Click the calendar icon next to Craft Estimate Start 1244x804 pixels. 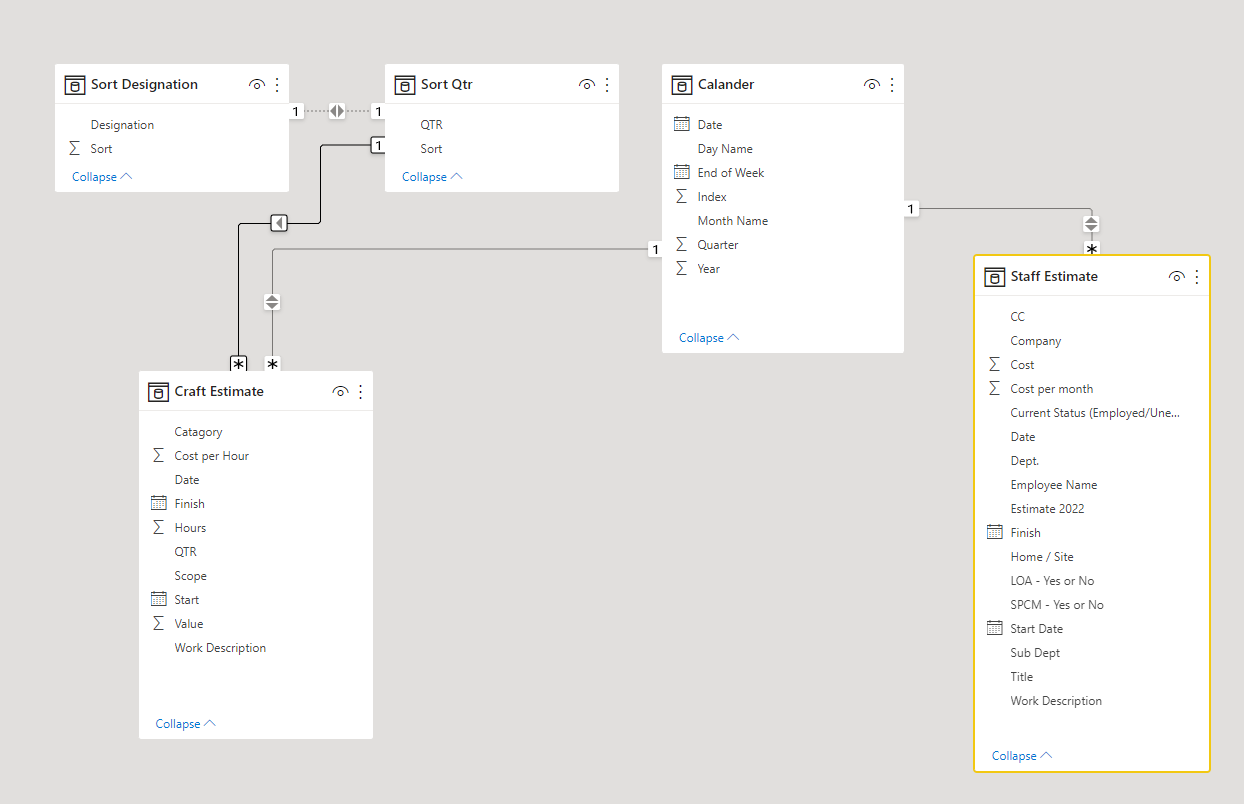click(x=158, y=599)
